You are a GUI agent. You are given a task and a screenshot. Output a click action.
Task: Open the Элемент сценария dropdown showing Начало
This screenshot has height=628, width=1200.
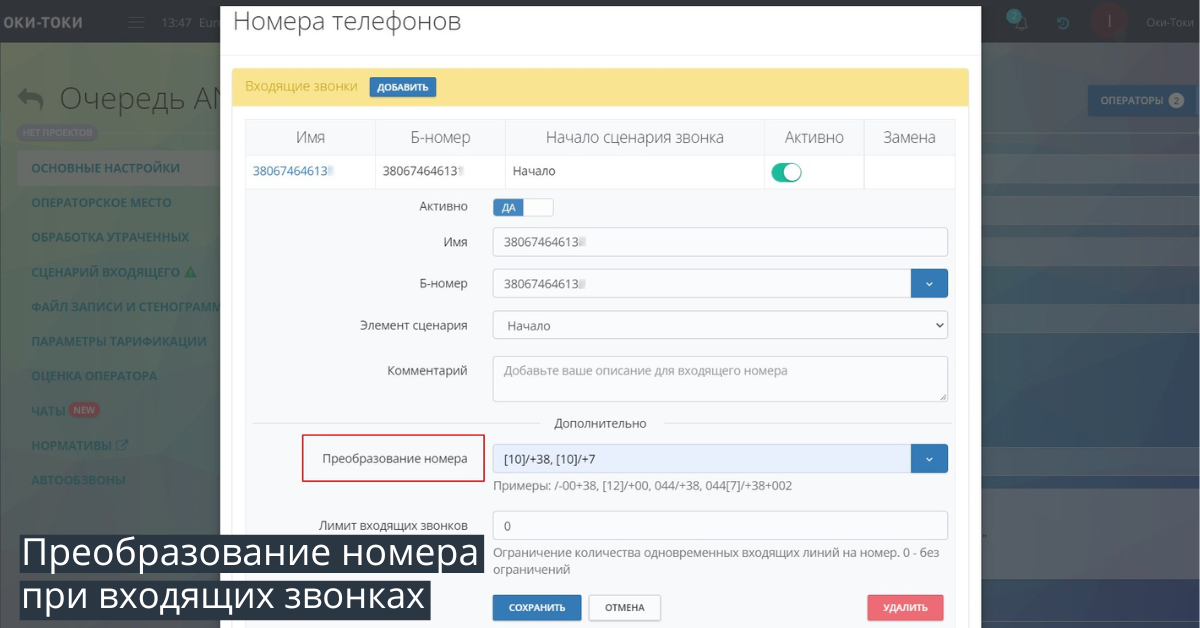click(720, 325)
